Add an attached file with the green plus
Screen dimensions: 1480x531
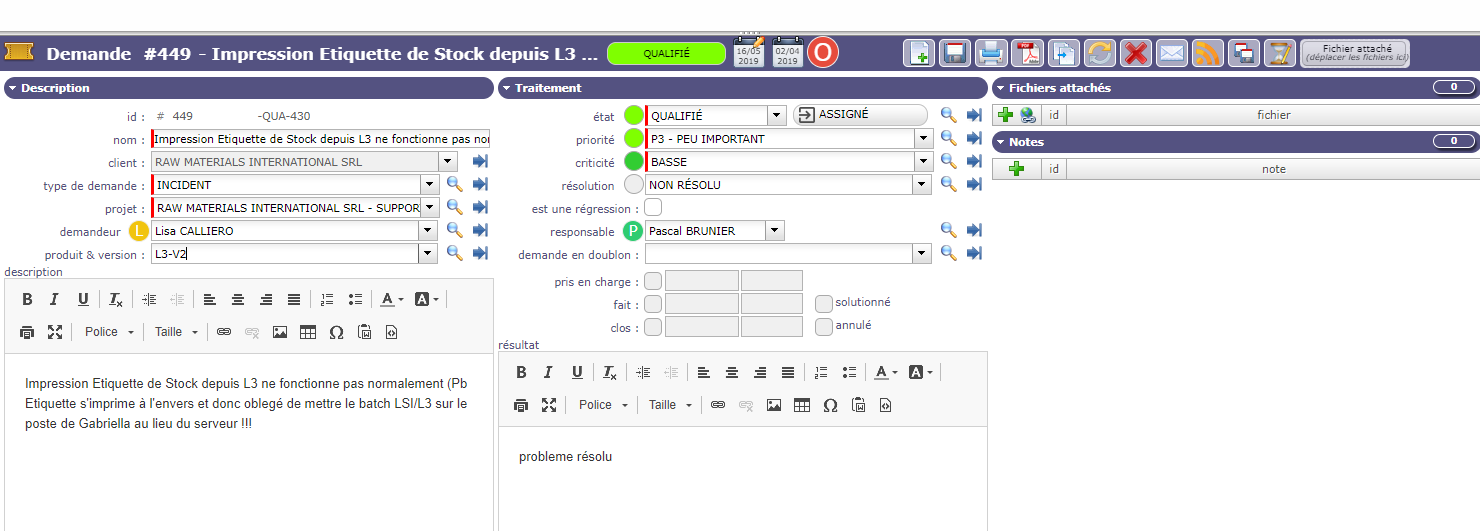click(1006, 115)
